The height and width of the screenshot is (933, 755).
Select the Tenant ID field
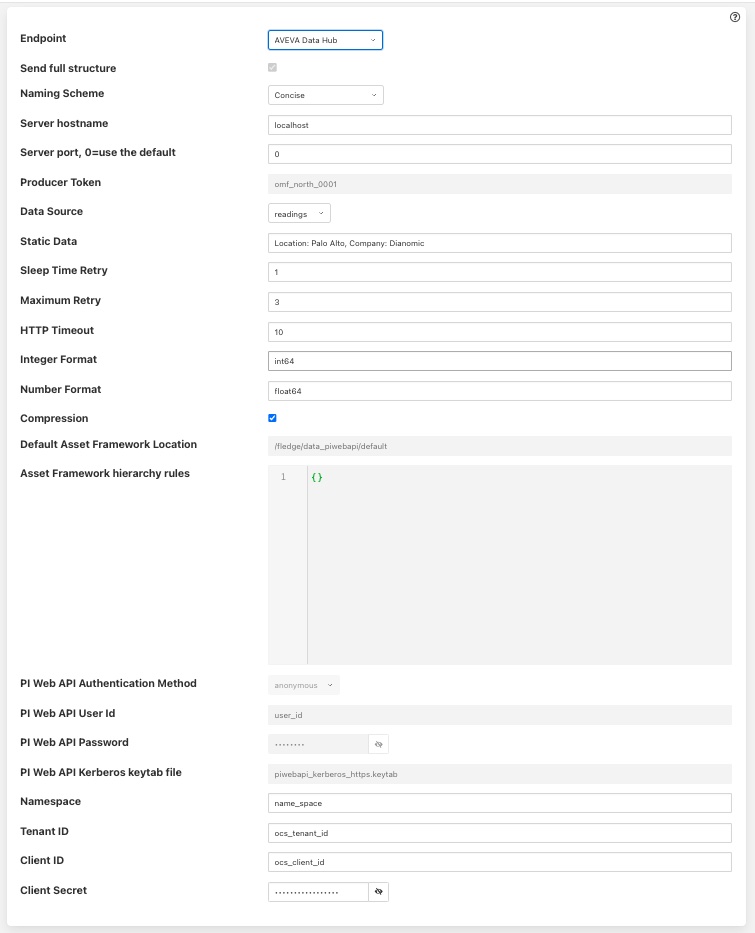pyautogui.click(x=498, y=832)
